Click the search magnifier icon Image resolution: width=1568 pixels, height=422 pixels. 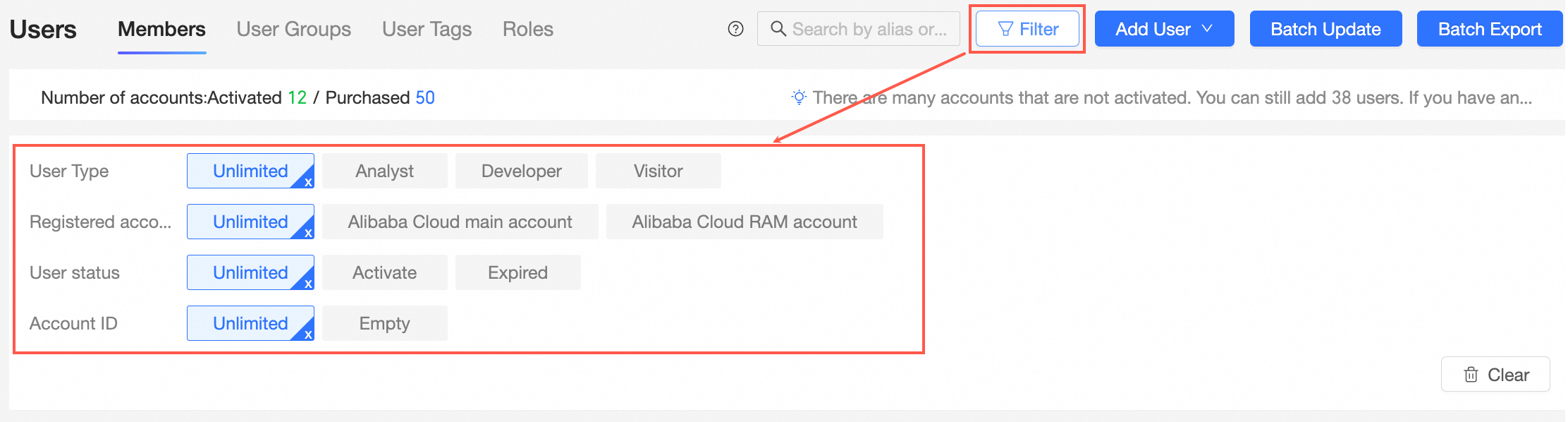coord(778,29)
